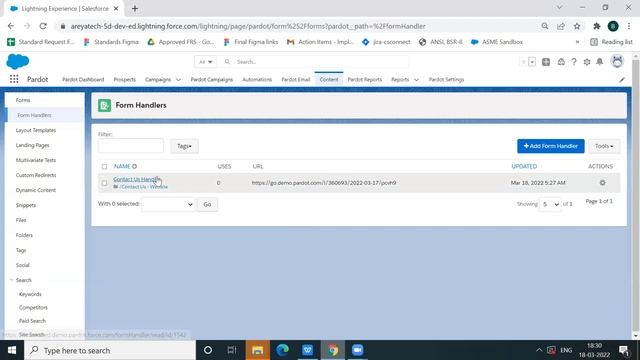Select all form handlers checkbox in header

[x=104, y=167]
